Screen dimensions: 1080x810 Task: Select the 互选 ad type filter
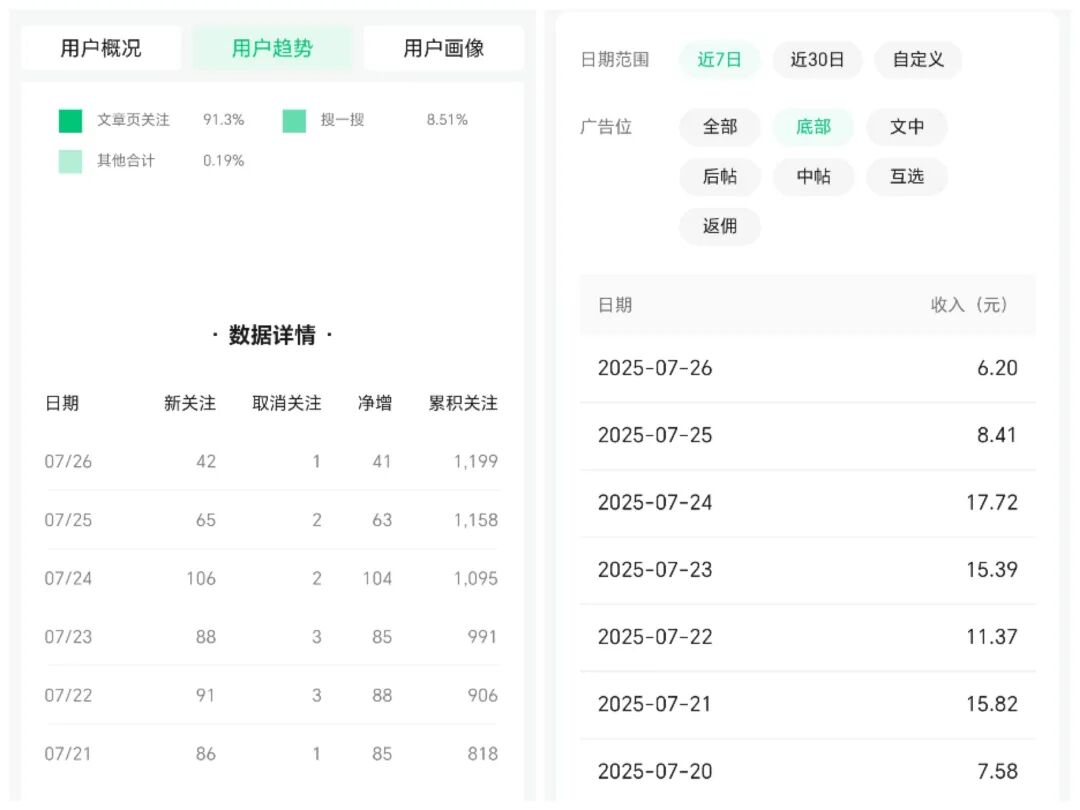coord(906,177)
